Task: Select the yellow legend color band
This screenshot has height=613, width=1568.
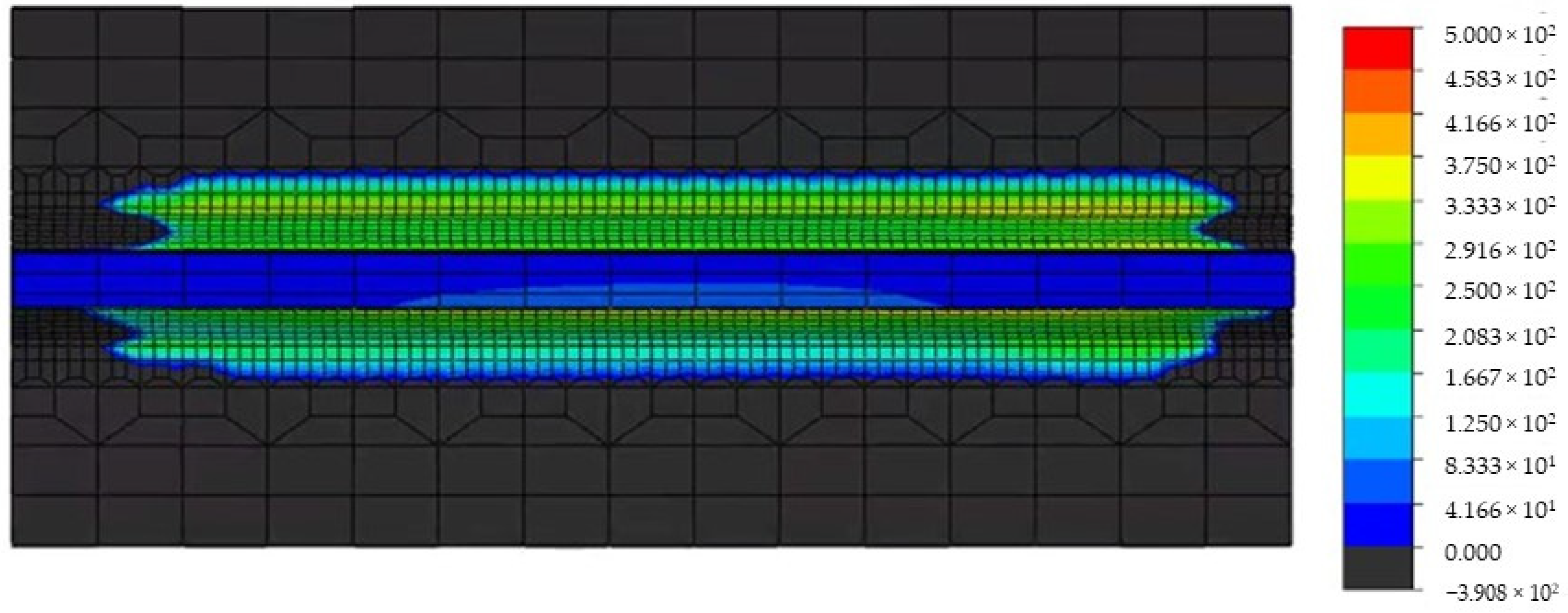Action: (x=1378, y=178)
